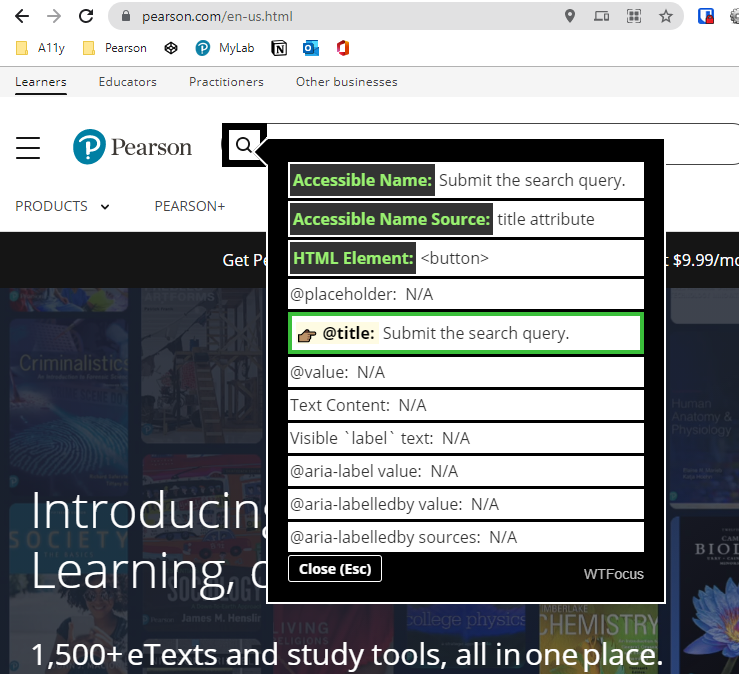Click the @value: N/A row
The image size is (739, 674).
[x=466, y=372]
